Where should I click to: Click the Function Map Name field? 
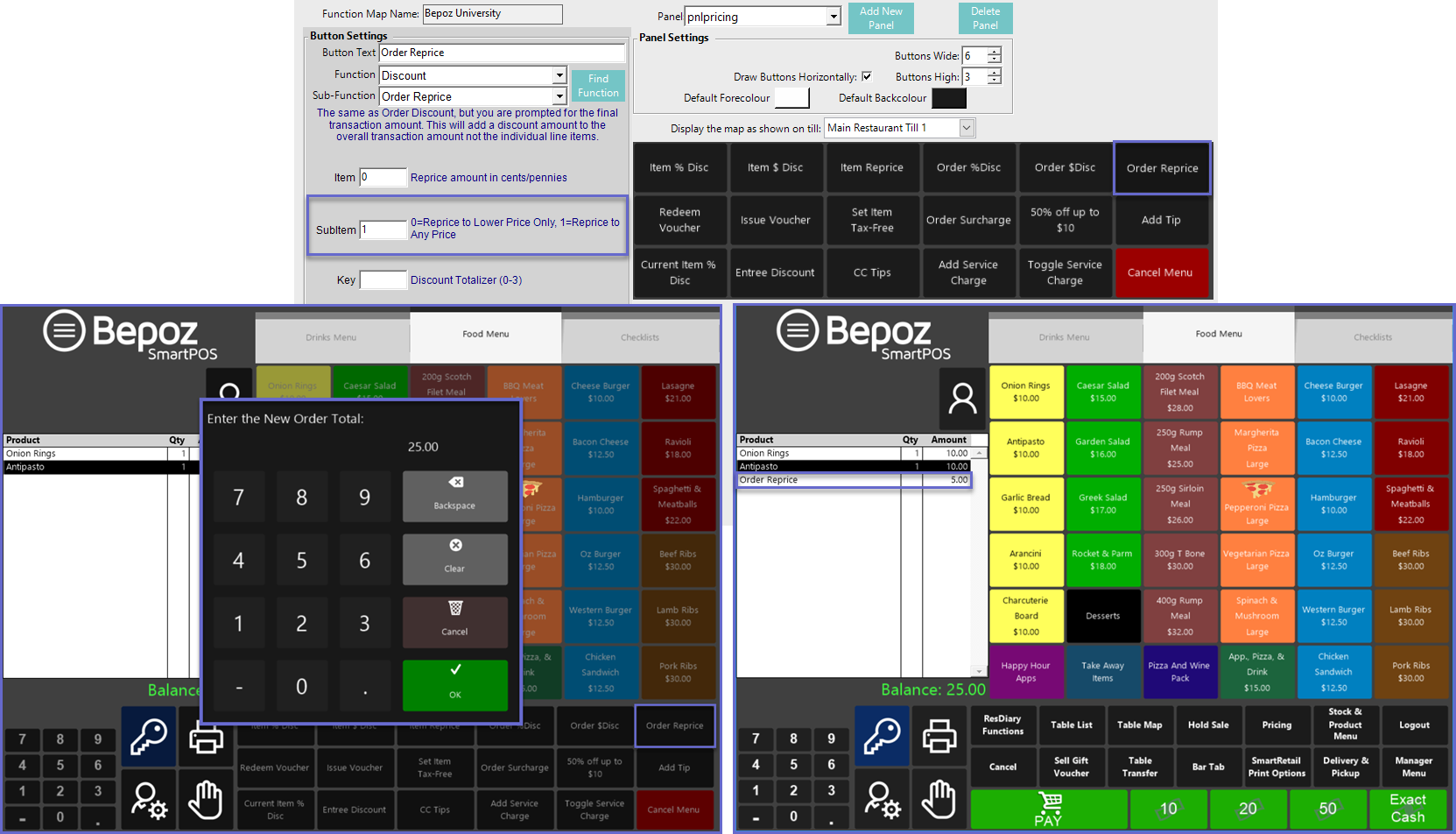(492, 14)
